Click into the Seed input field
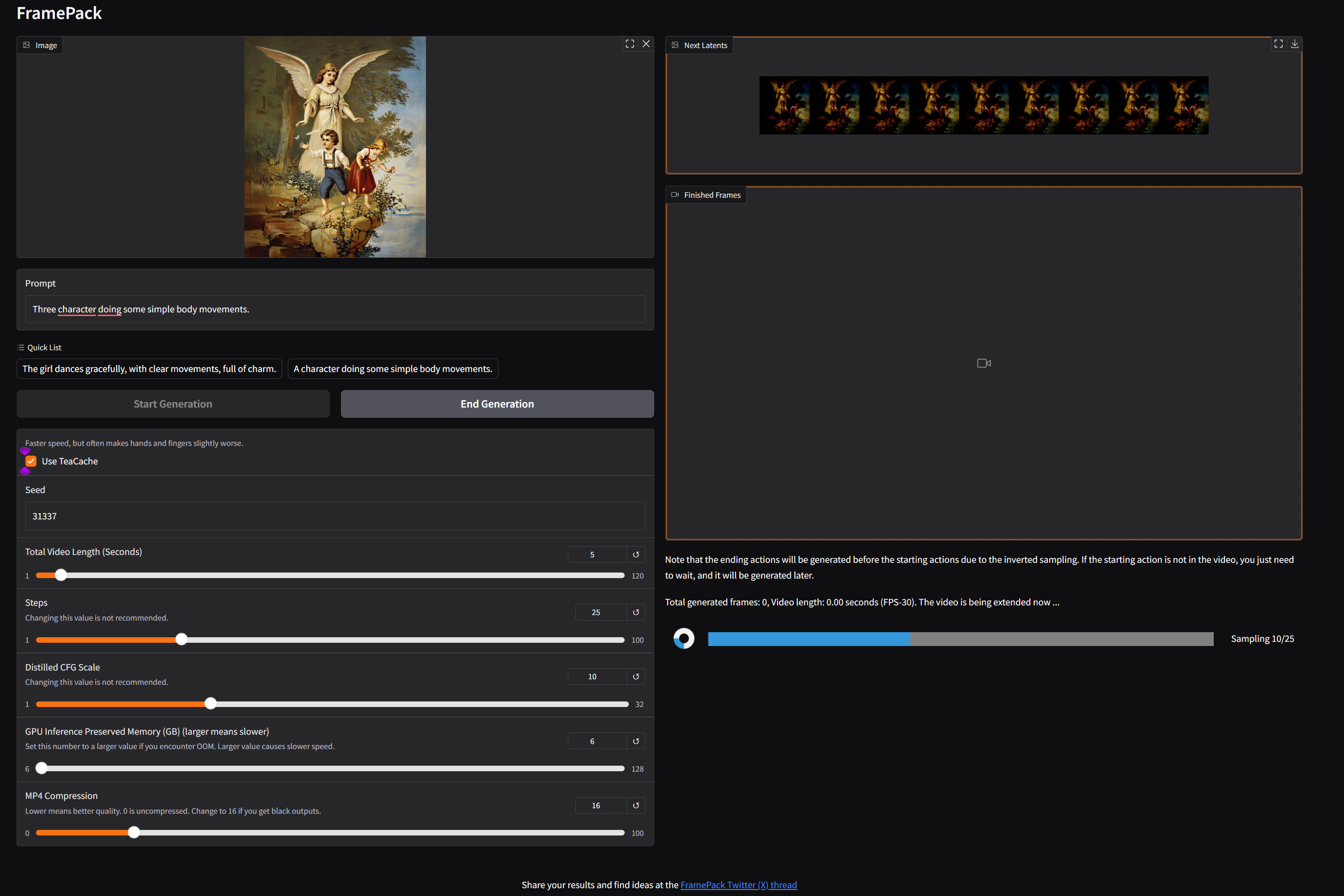Image resolution: width=1344 pixels, height=896 pixels. [x=334, y=516]
